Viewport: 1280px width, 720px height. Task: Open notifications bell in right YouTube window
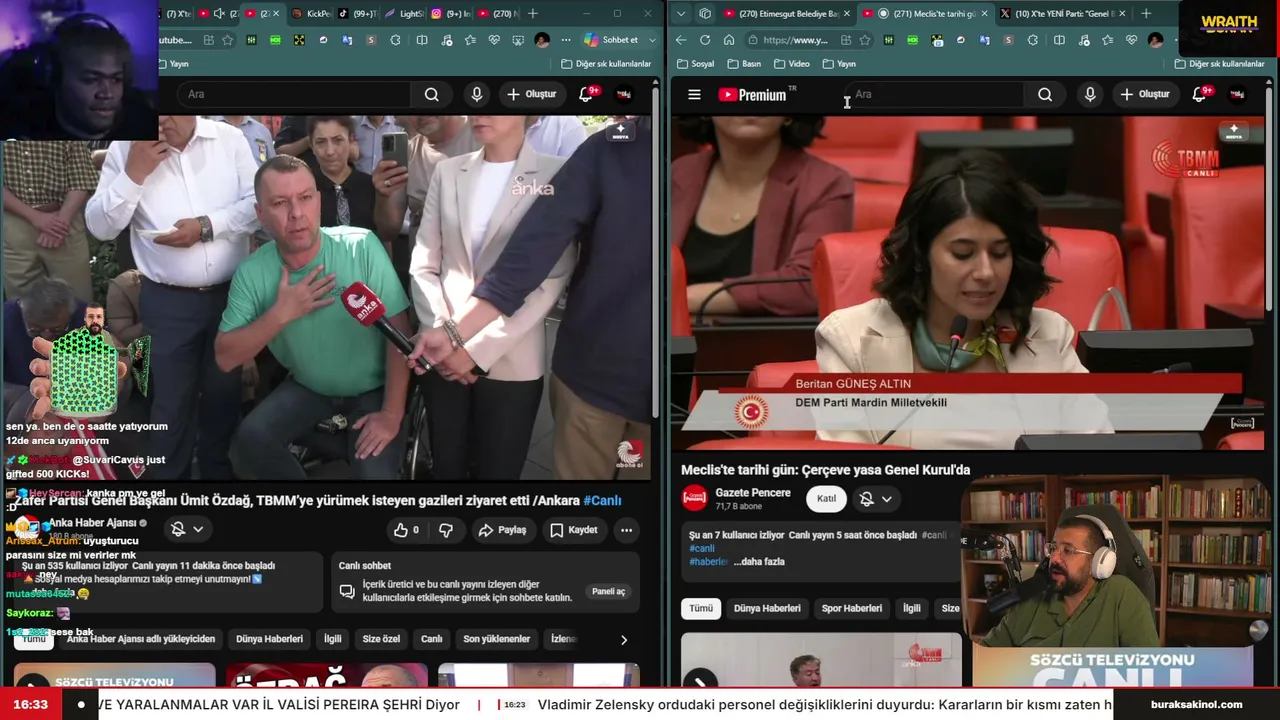1199,94
